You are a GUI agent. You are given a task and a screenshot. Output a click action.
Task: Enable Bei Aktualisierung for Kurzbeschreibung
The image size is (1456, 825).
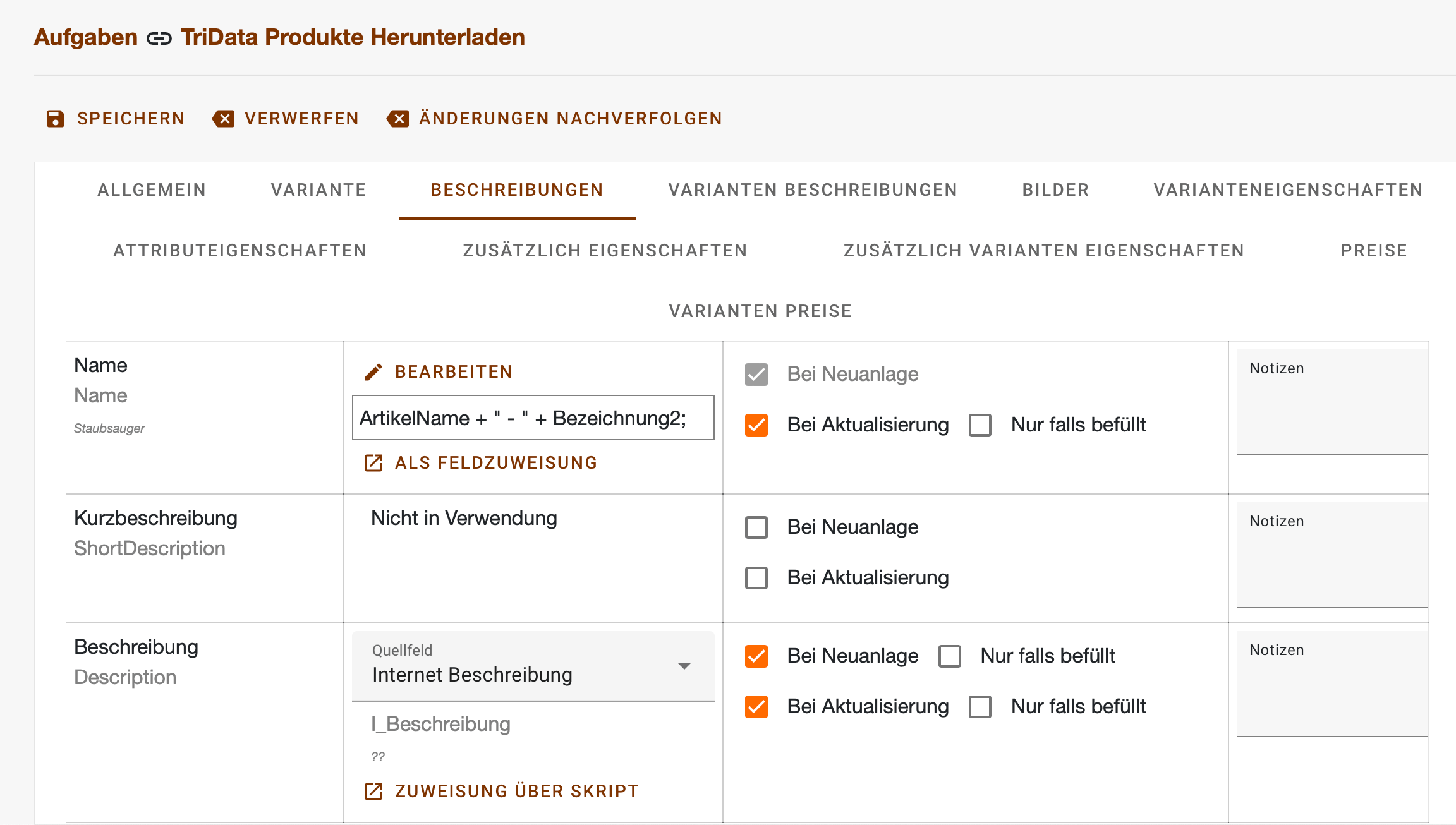pos(756,578)
